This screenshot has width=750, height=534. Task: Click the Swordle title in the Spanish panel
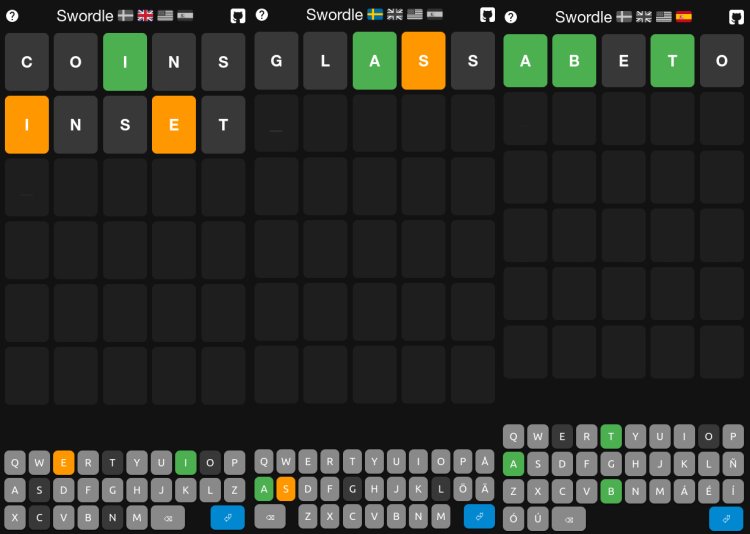(x=584, y=17)
